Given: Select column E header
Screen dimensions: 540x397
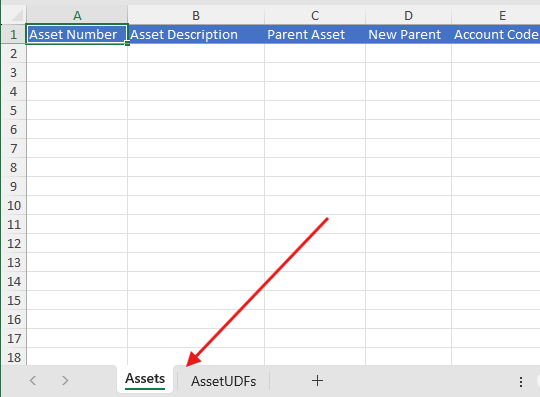Looking at the screenshot, I should [x=496, y=15].
